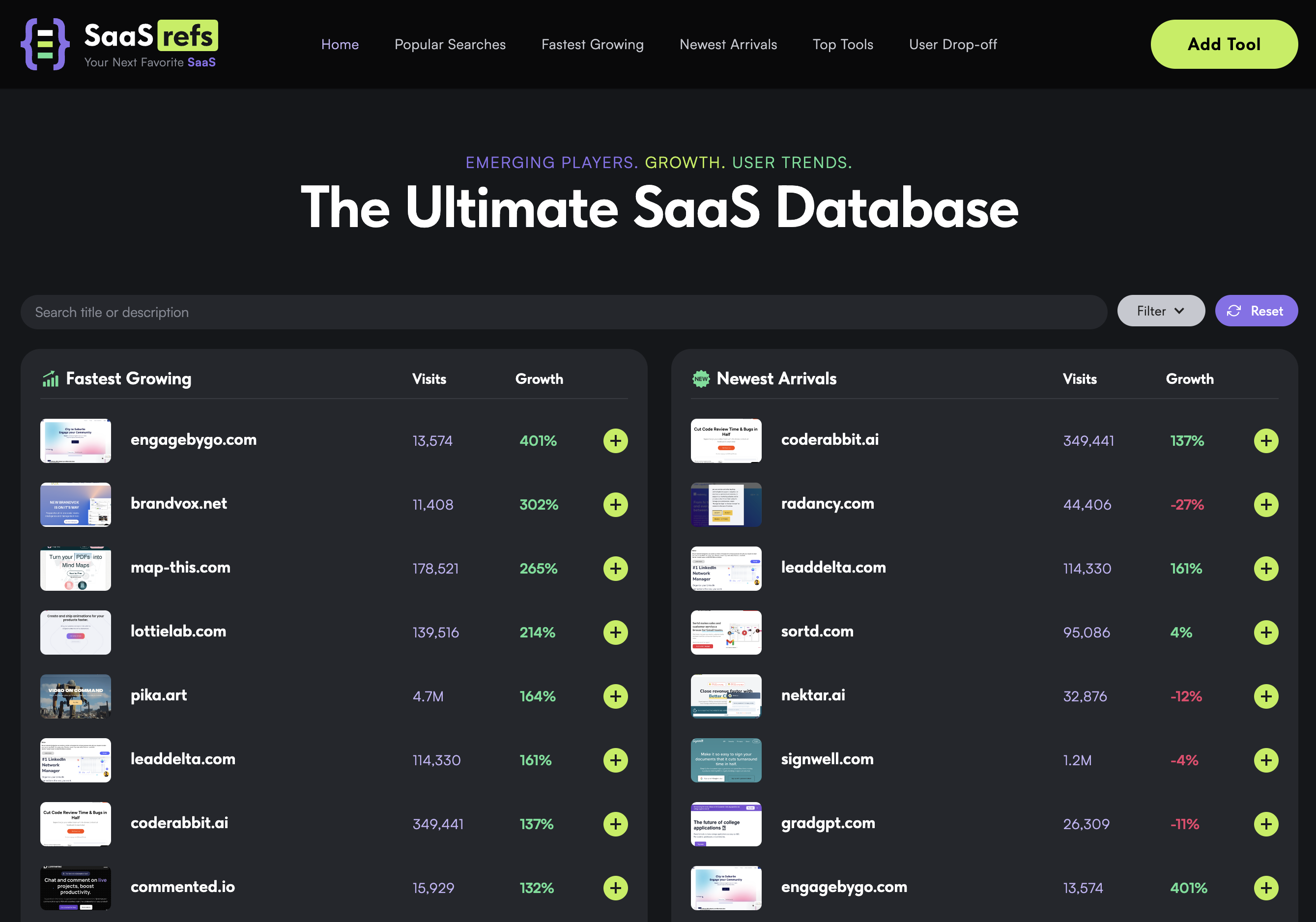Add pika.art via its plus icon
The image size is (1316, 922).
click(x=616, y=697)
